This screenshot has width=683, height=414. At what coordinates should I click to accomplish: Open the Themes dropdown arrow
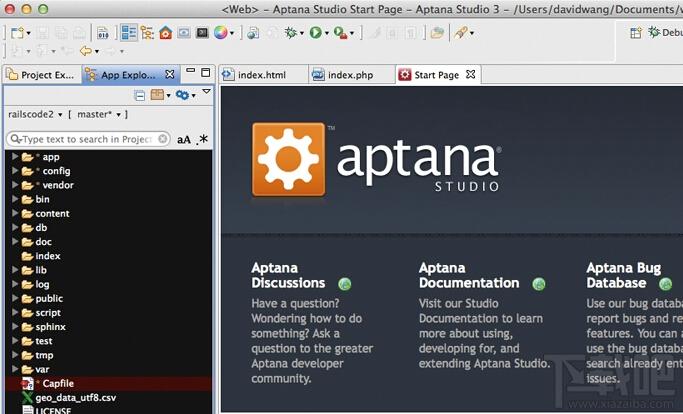pyautogui.click(x=232, y=33)
